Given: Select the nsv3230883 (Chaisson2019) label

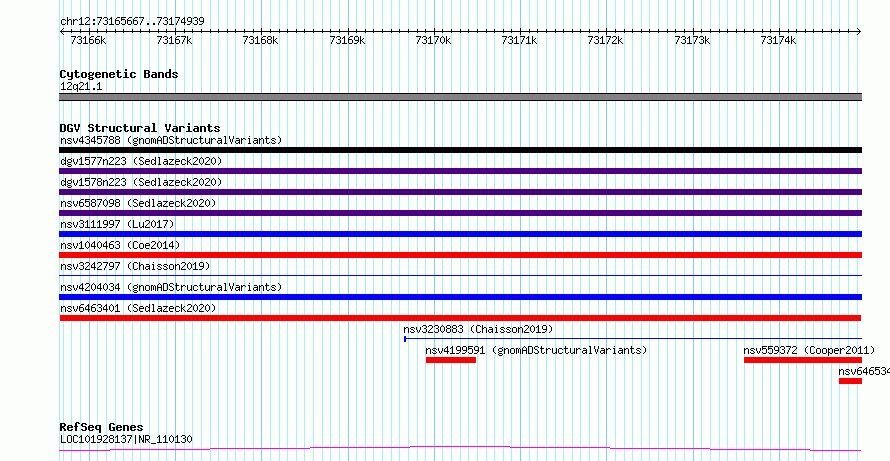Looking at the screenshot, I should click(478, 329).
